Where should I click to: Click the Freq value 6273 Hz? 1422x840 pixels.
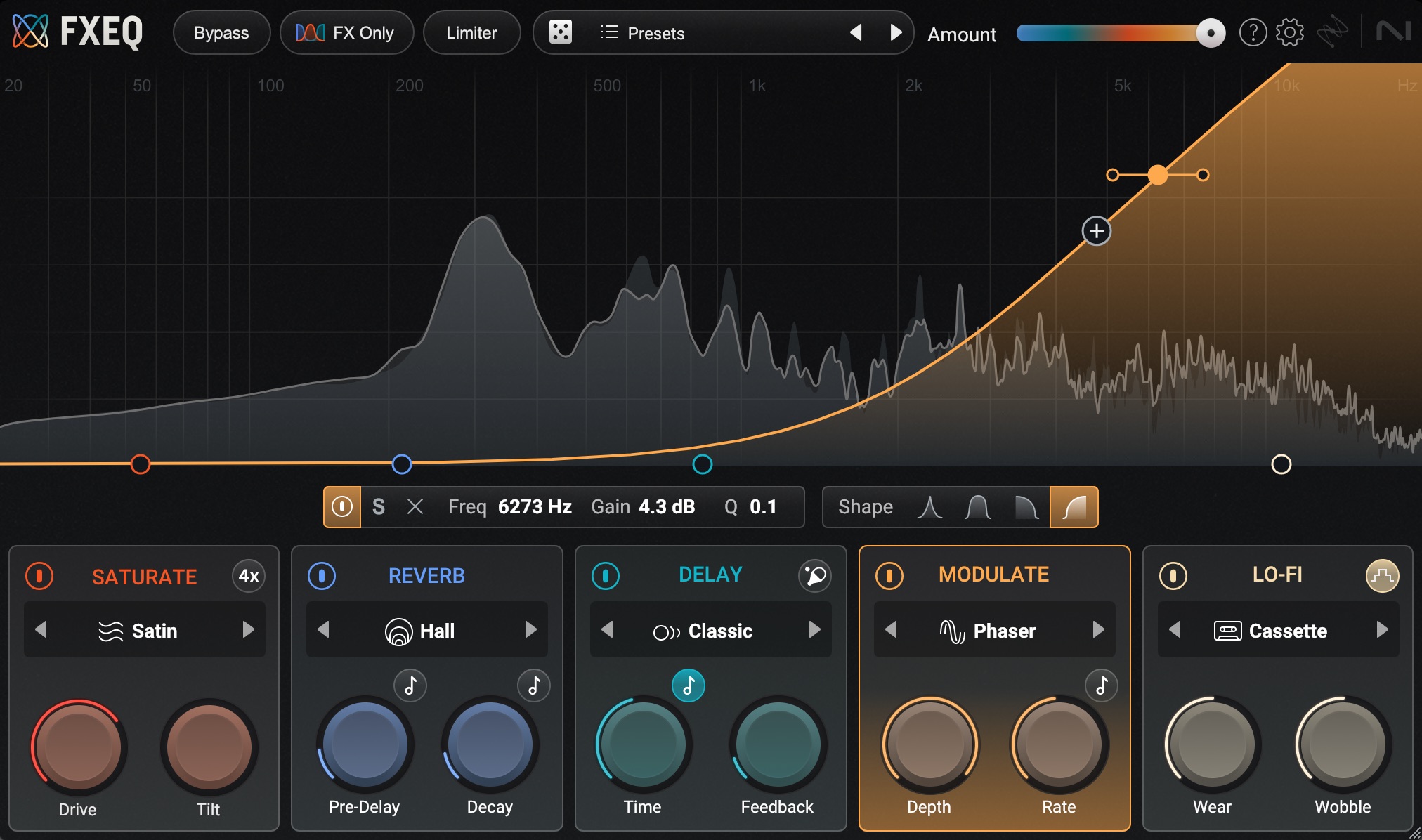coord(535,506)
